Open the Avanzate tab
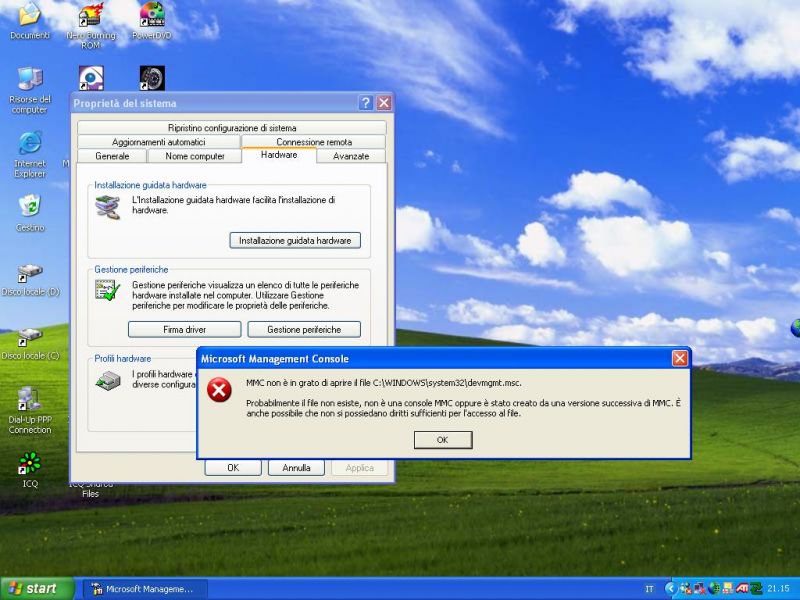Image resolution: width=800 pixels, height=600 pixels. [x=351, y=156]
